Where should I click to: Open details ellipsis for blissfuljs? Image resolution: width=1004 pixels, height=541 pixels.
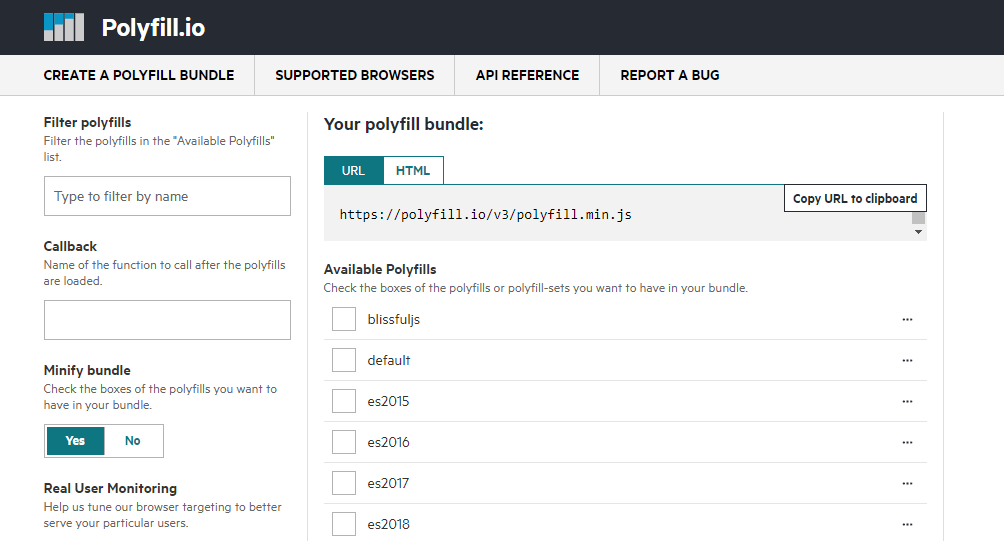click(907, 319)
